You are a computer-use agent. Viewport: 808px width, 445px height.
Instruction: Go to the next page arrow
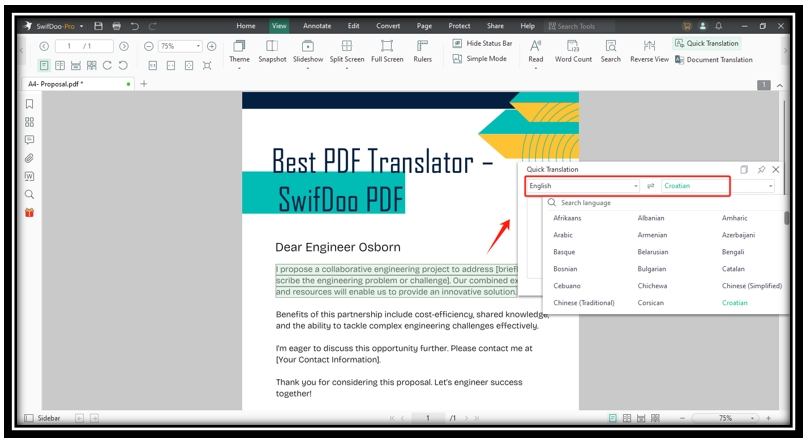pos(124,46)
